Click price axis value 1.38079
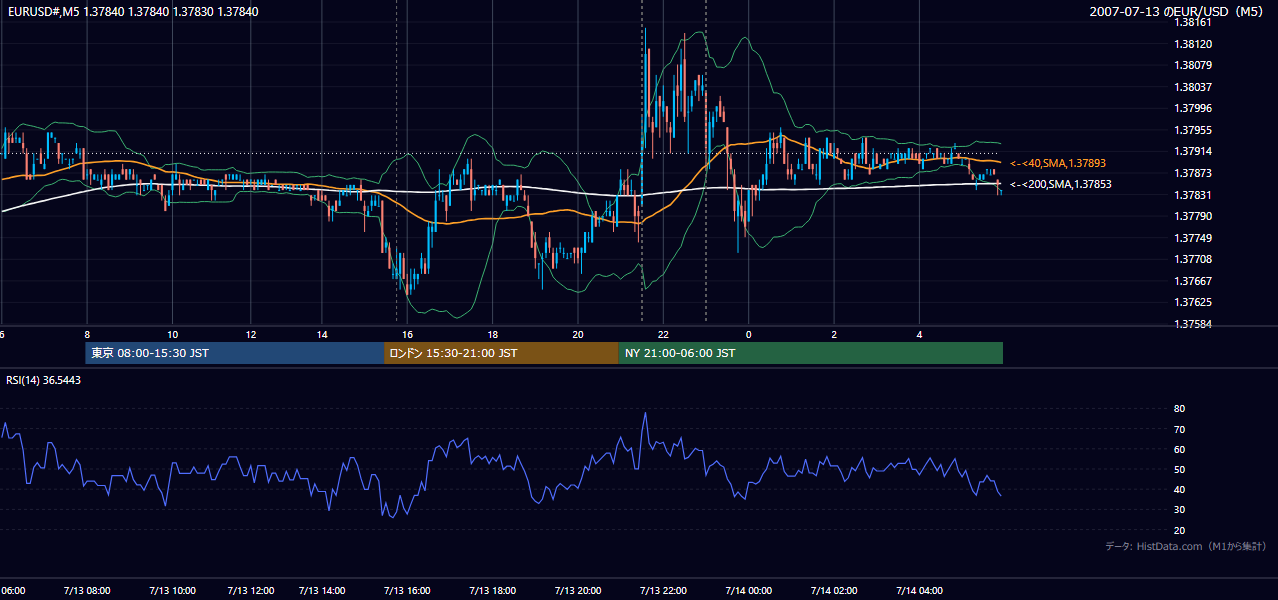 point(1193,65)
